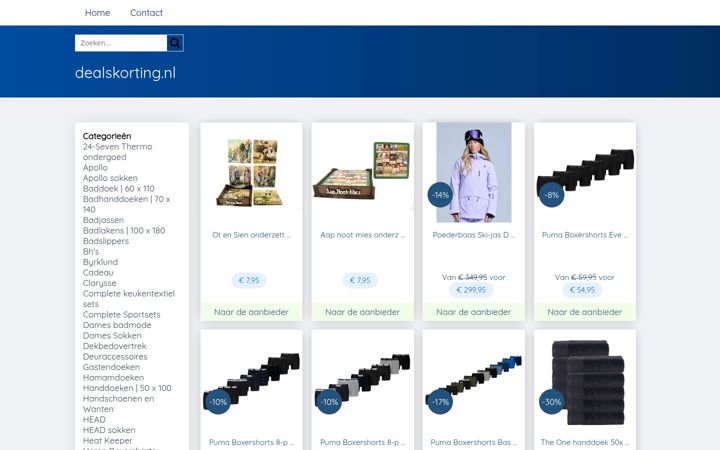The width and height of the screenshot is (720, 450).
Task: Open Aap noot mies onderz product title
Action: point(362,235)
